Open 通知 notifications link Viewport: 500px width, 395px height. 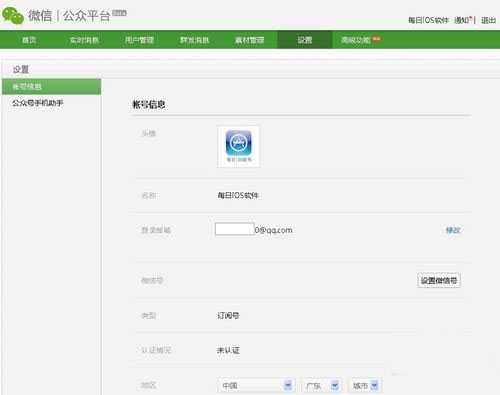[x=462, y=20]
